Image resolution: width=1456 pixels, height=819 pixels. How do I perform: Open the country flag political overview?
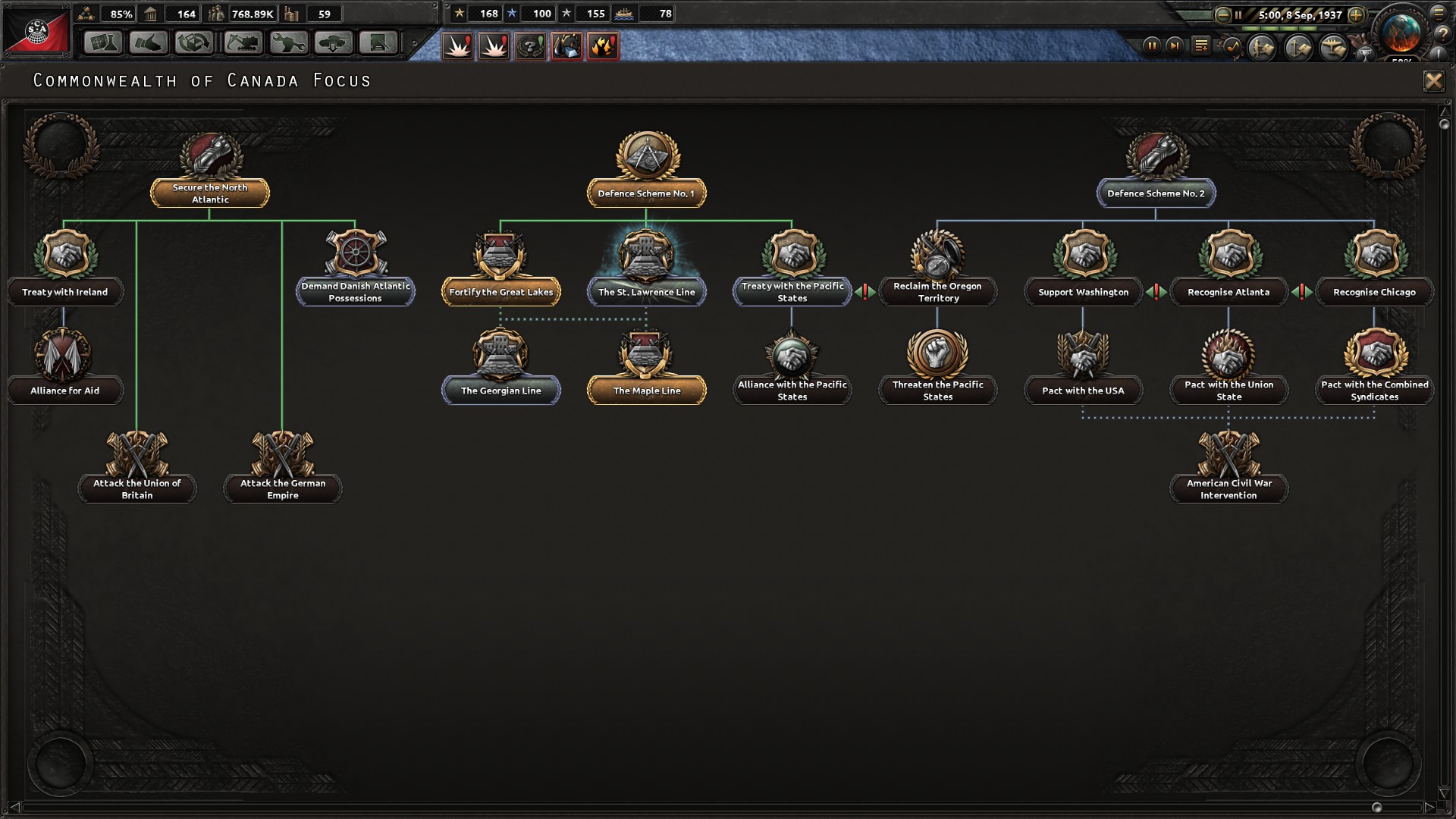pos(36,32)
